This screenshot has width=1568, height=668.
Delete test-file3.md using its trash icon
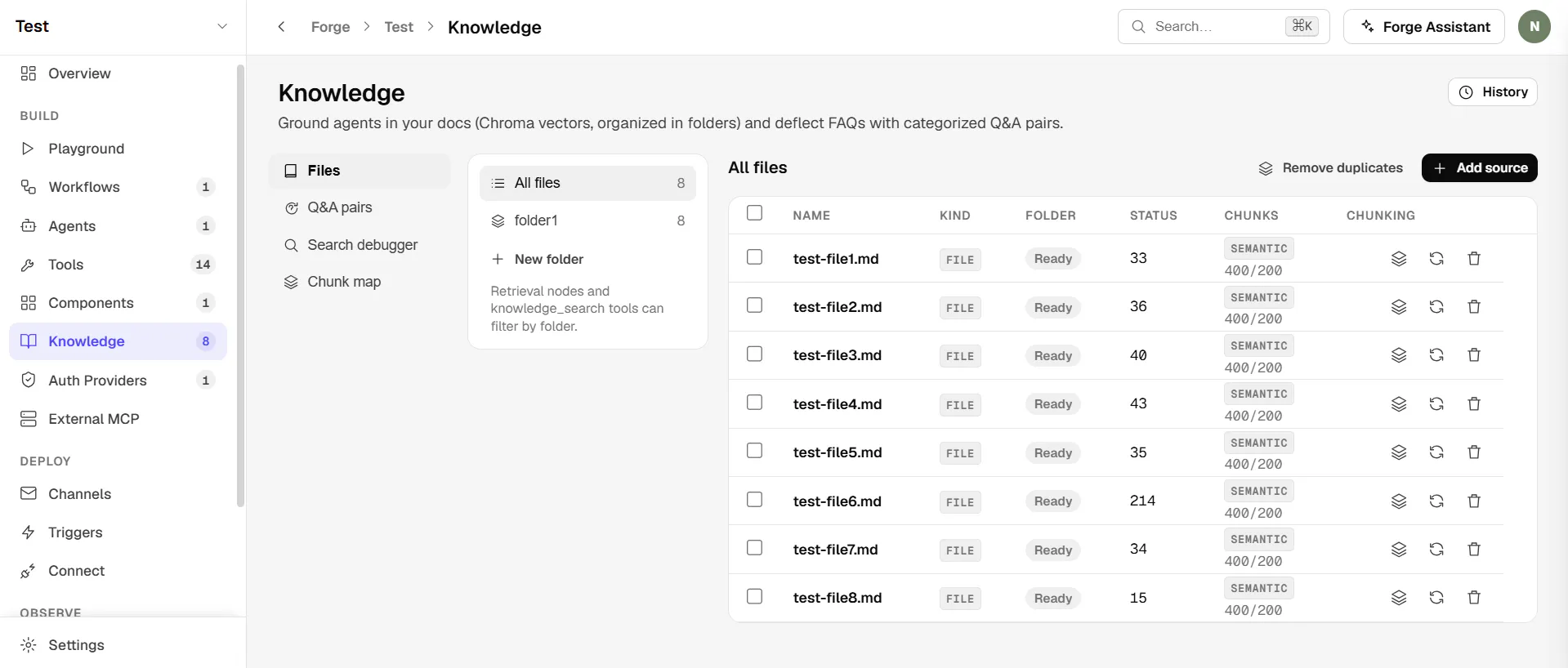[x=1474, y=355]
